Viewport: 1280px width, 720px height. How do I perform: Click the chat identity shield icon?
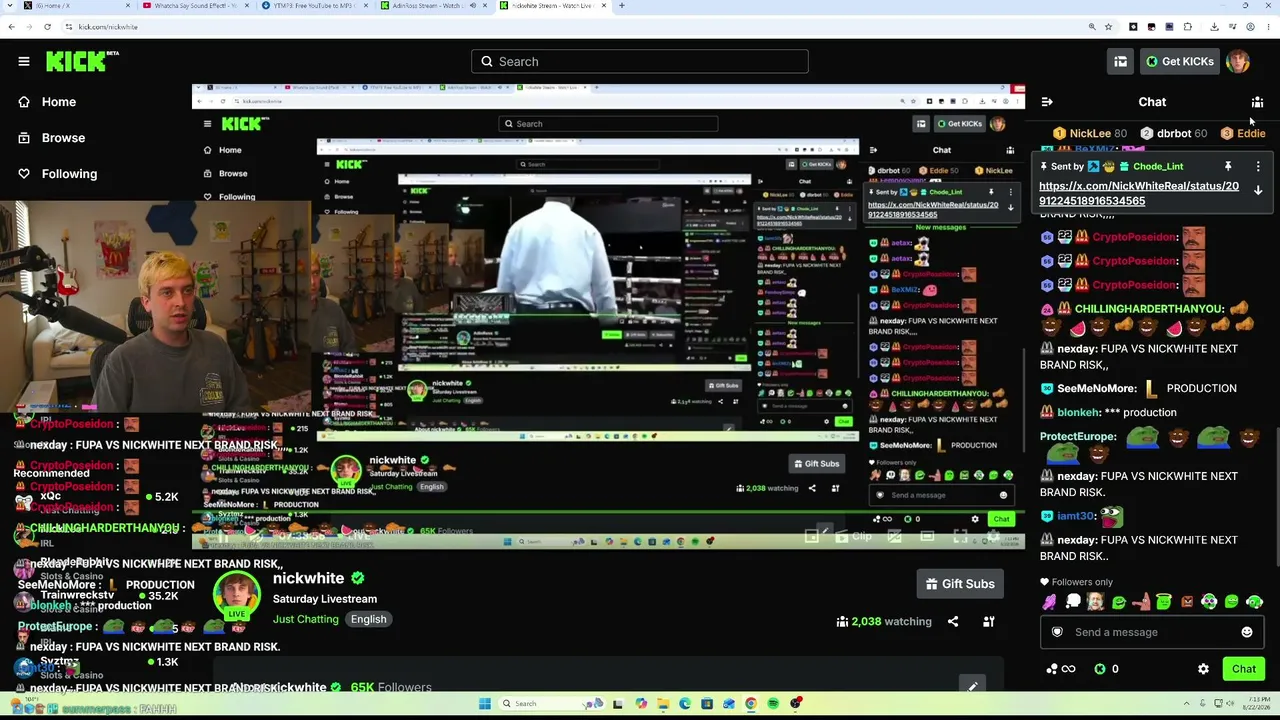[x=1057, y=632]
